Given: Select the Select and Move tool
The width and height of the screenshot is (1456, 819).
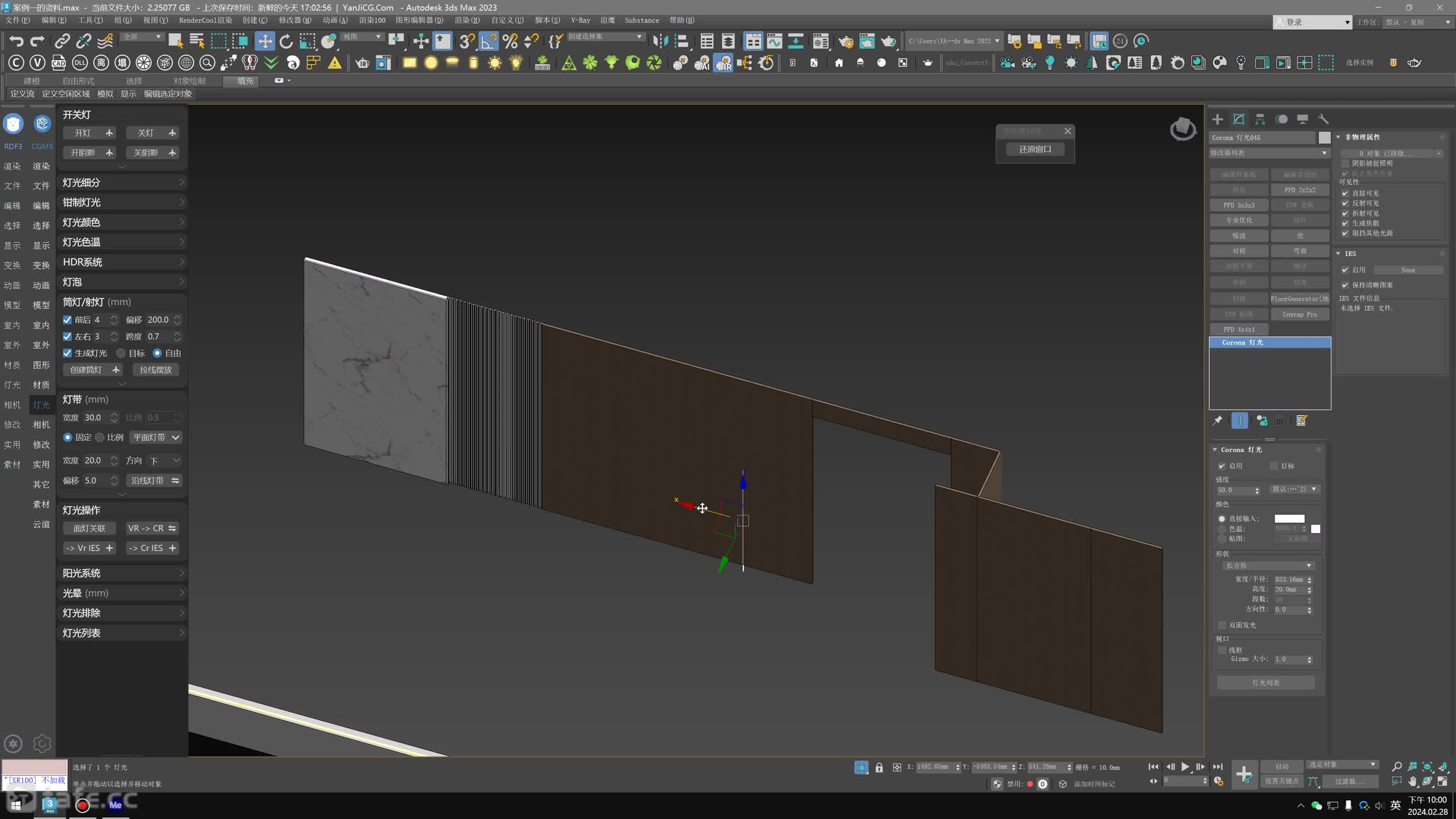Looking at the screenshot, I should (264, 41).
